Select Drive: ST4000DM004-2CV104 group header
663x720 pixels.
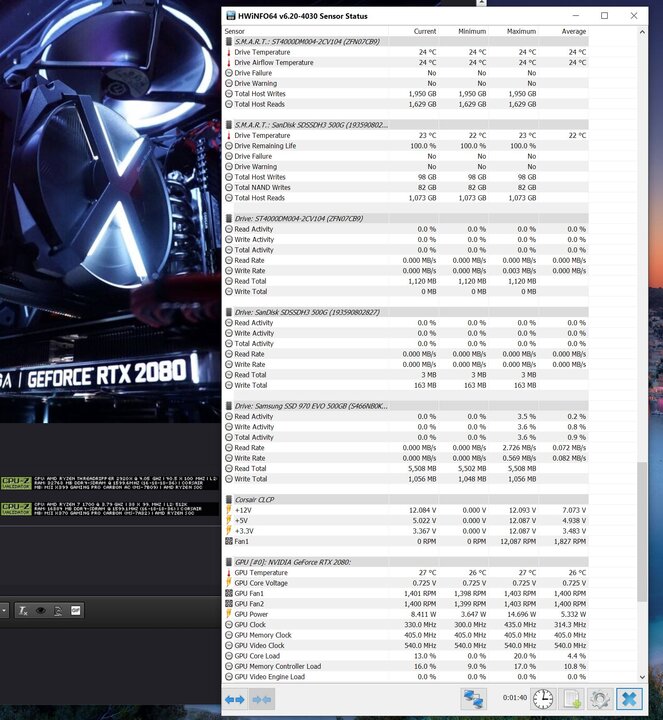(406, 219)
